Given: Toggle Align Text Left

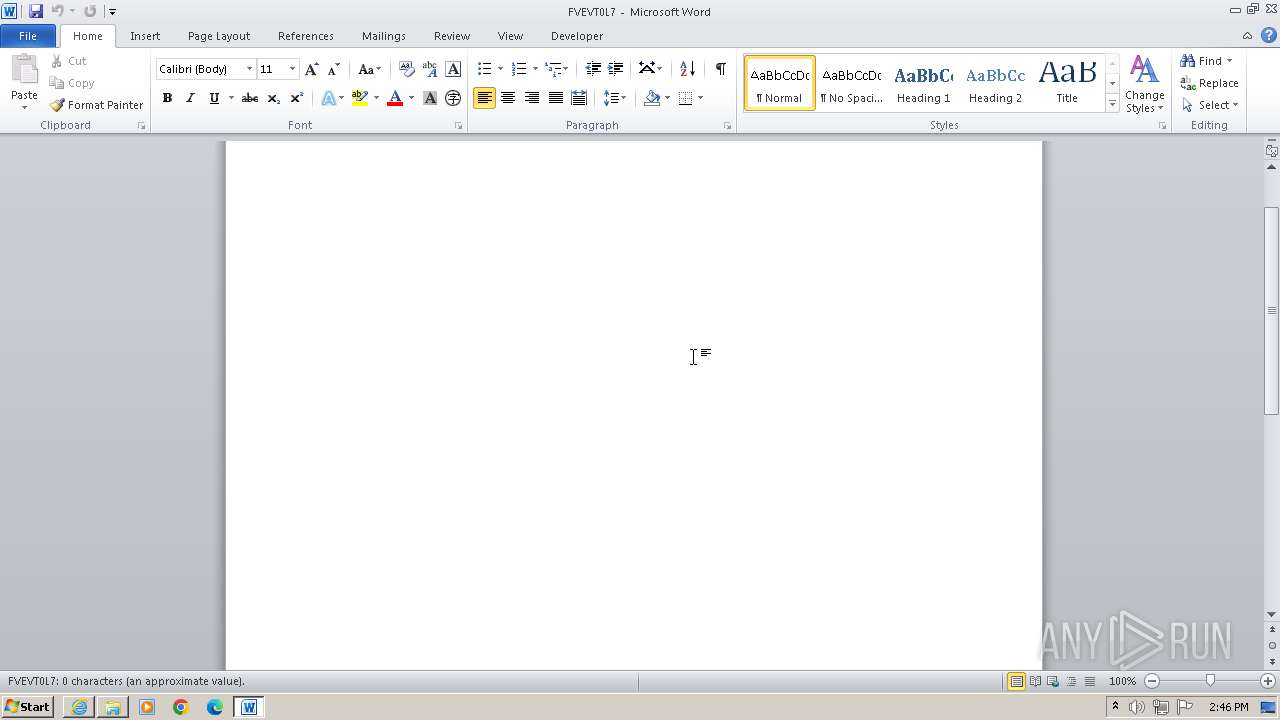Looking at the screenshot, I should 484,98.
